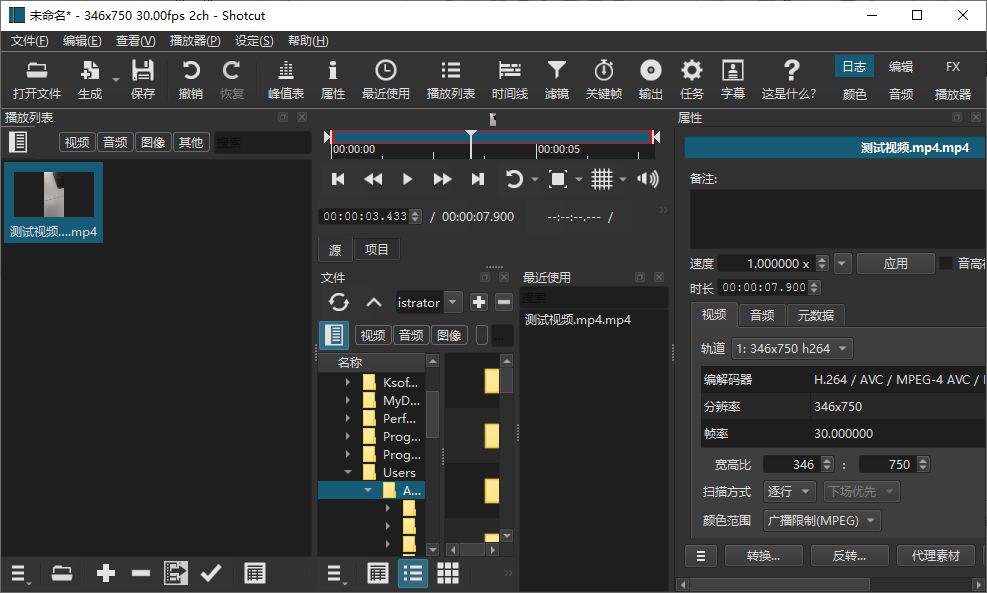The height and width of the screenshot is (593, 987).
Task: Click the 转换... button
Action: coord(764,556)
